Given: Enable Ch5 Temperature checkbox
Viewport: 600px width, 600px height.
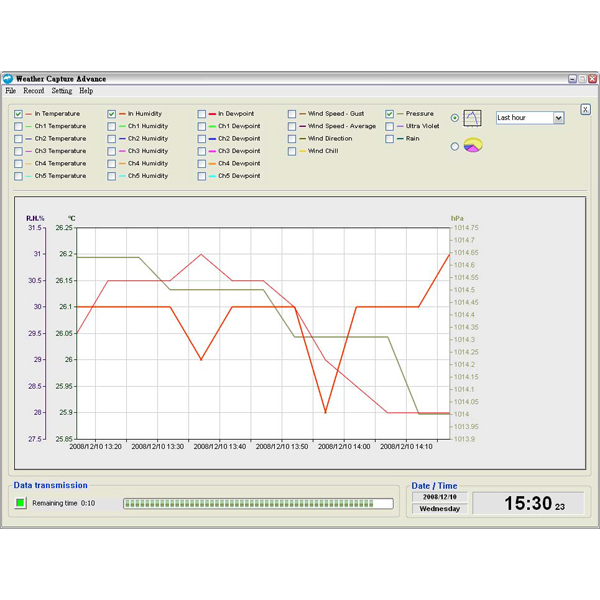Looking at the screenshot, I should (x=18, y=176).
